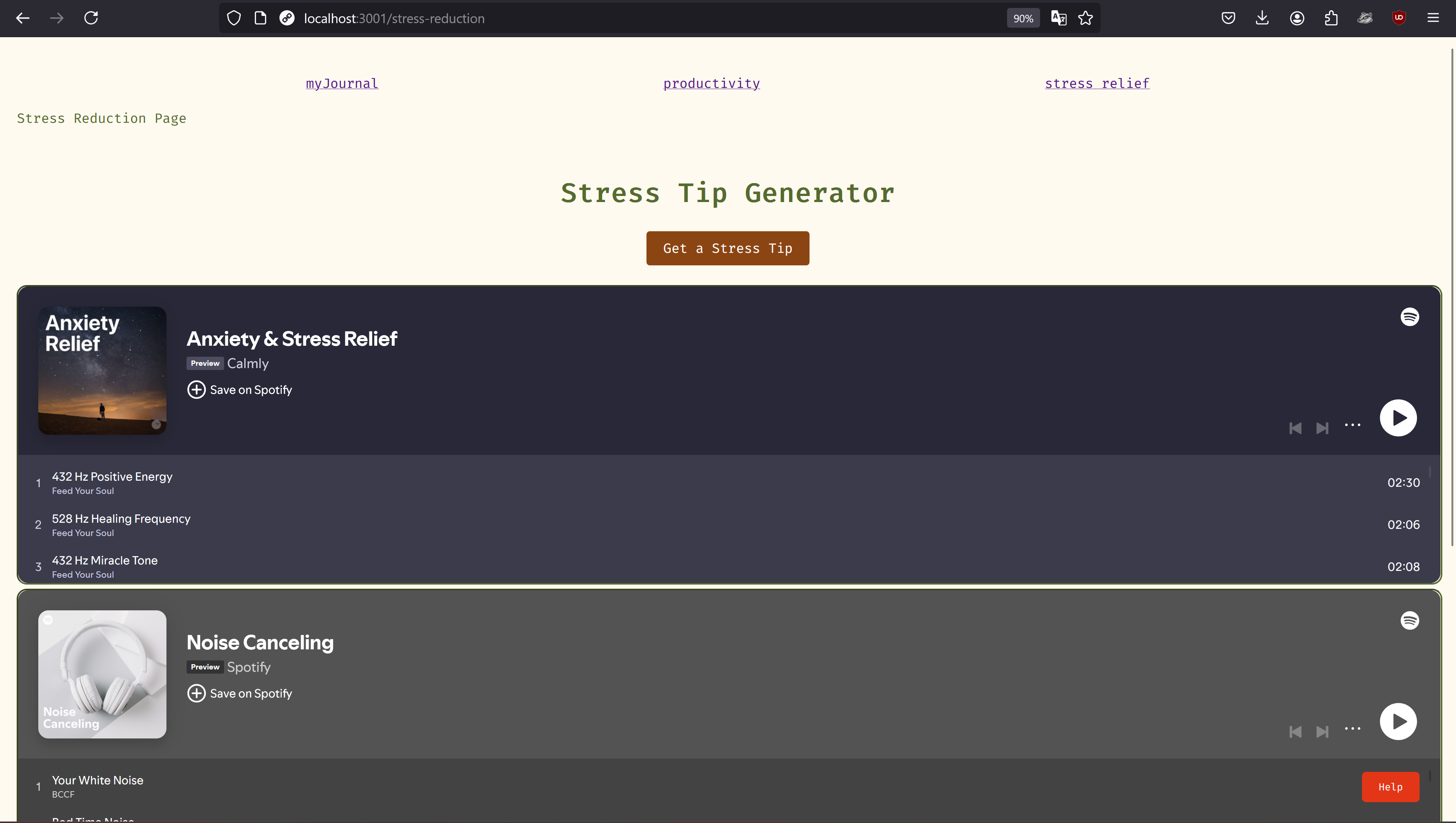Click the Anxiety Relief album cover
The width and height of the screenshot is (1456, 823).
click(102, 371)
